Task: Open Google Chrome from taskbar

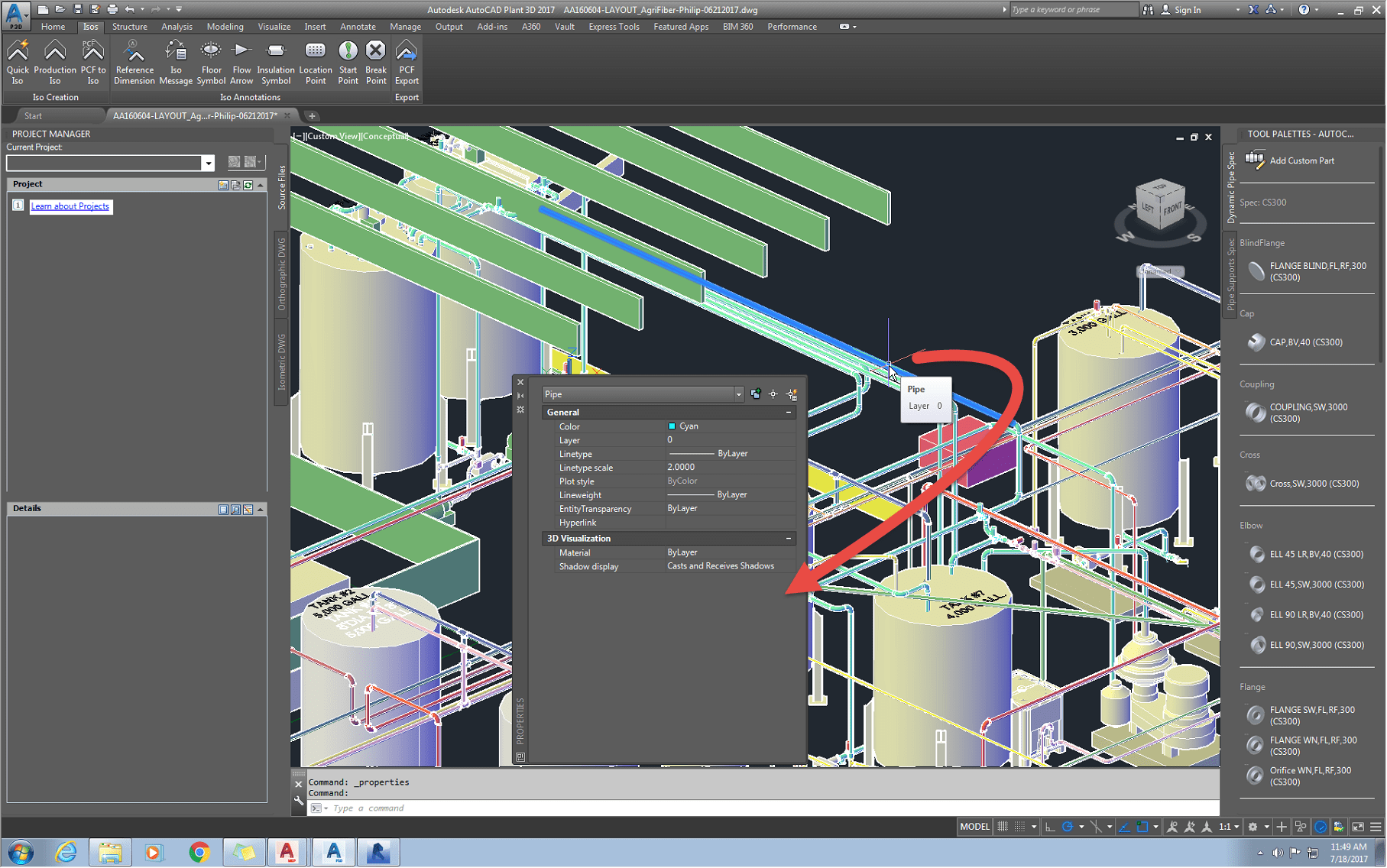Action: [199, 852]
